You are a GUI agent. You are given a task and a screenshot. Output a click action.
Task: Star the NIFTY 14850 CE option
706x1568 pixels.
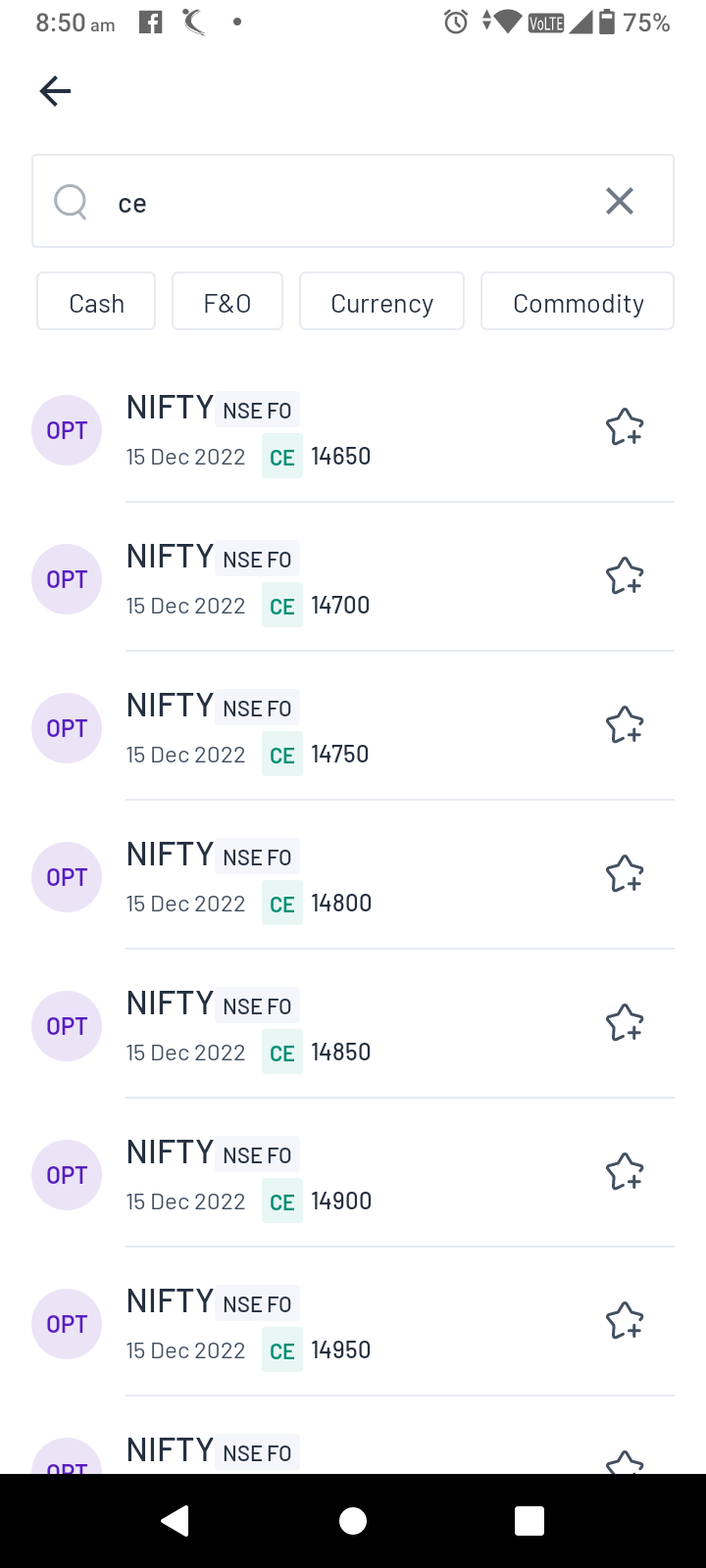tap(624, 1023)
